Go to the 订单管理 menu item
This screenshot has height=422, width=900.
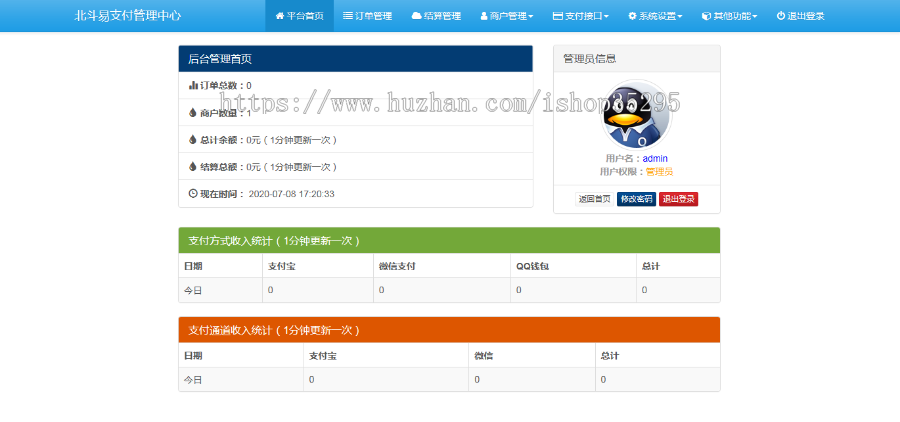(367, 16)
